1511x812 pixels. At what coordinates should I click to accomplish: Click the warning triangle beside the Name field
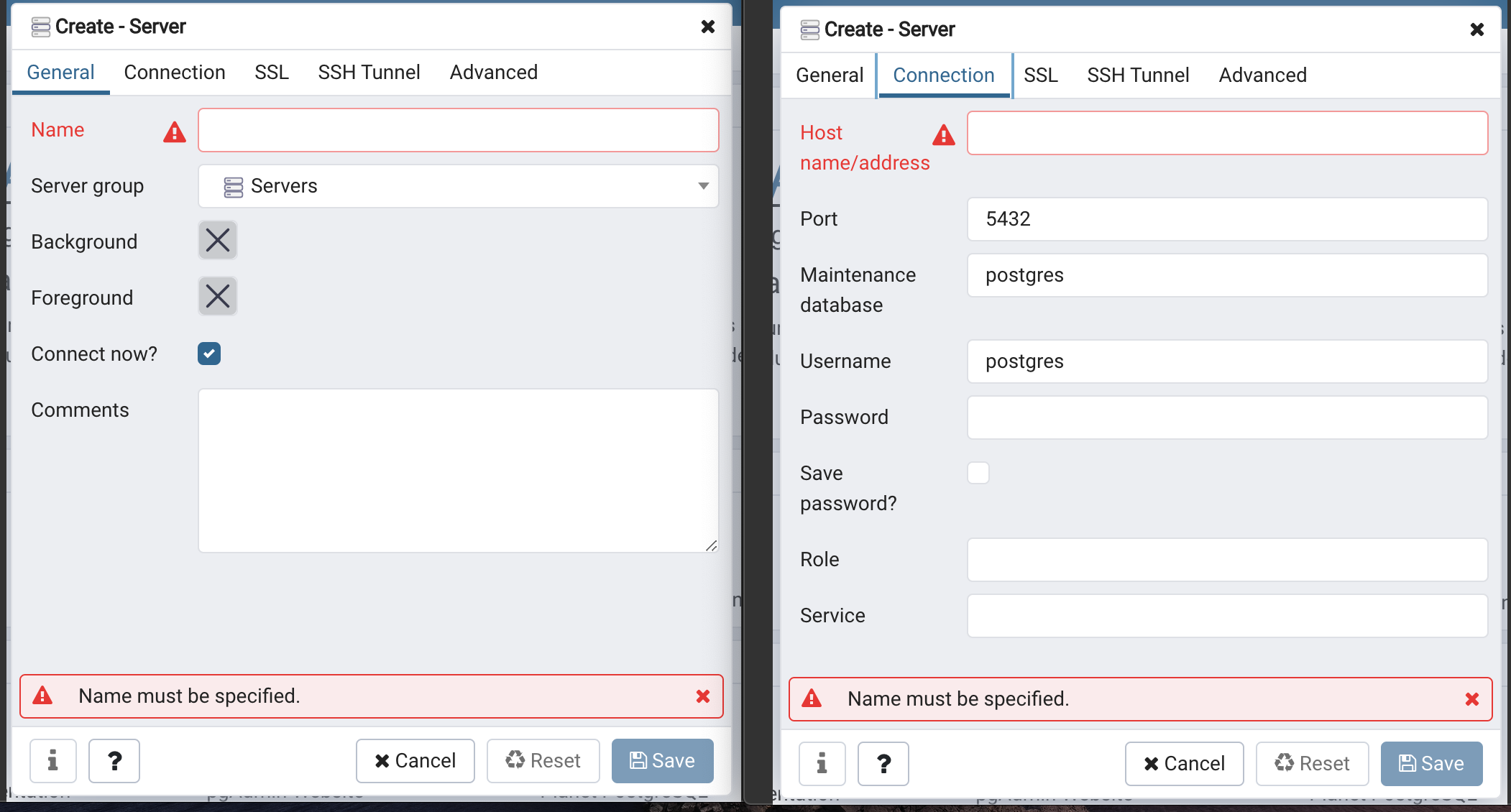173,132
